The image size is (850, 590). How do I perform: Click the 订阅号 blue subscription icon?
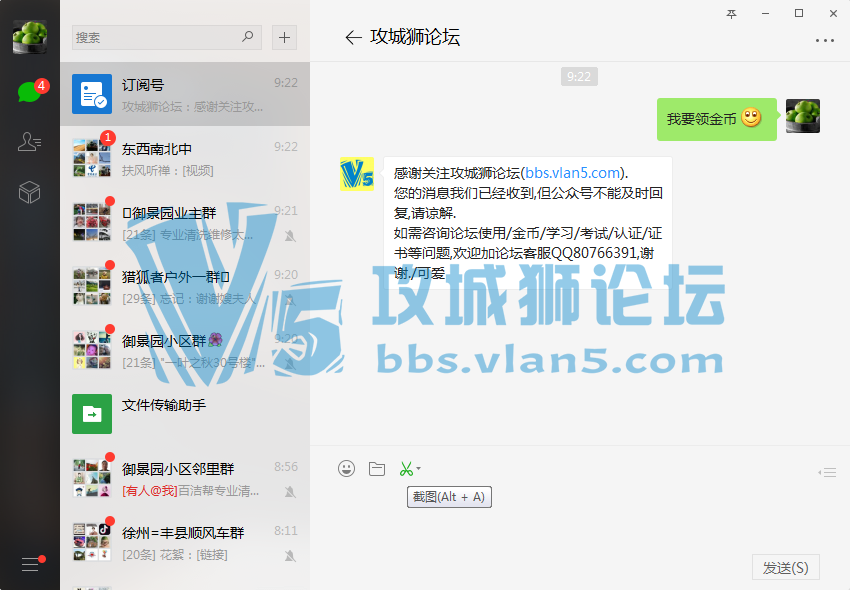(92, 94)
